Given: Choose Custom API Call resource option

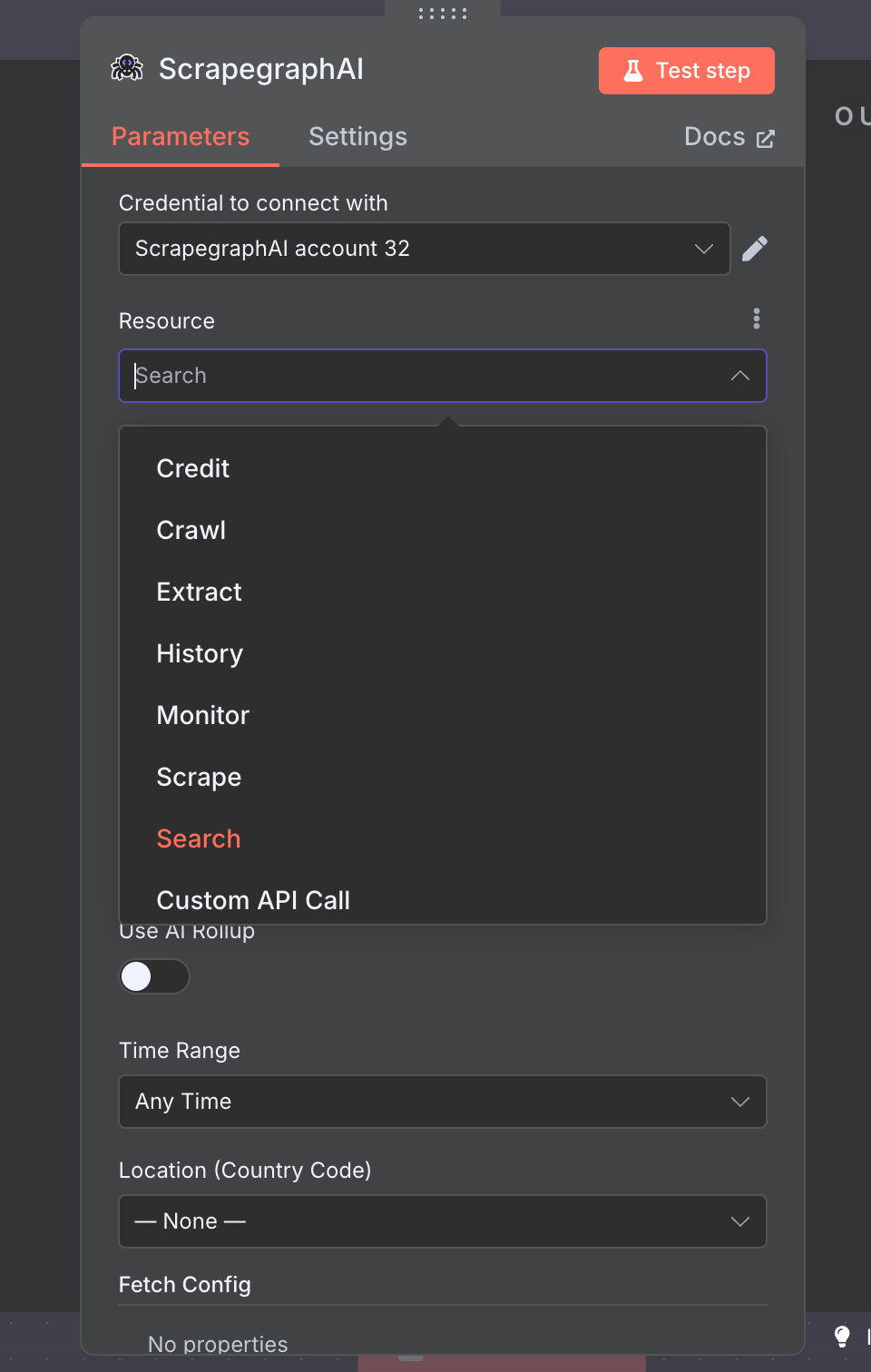Looking at the screenshot, I should [442, 898].
